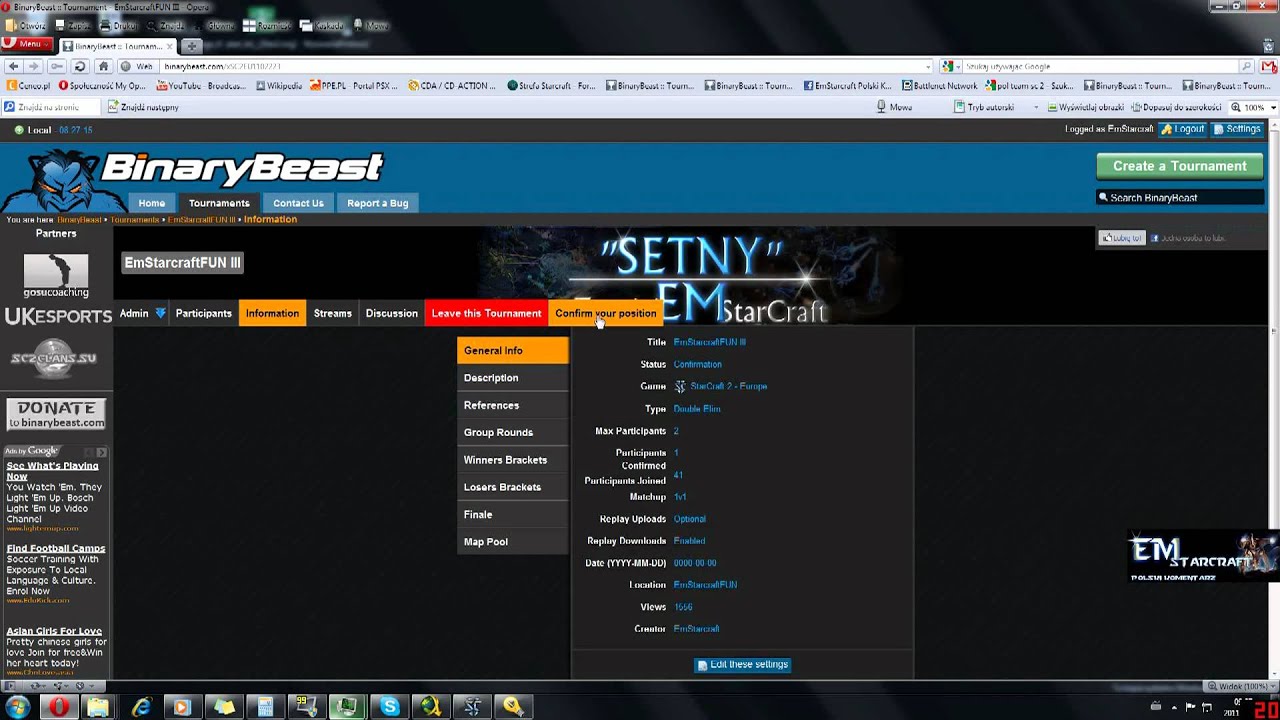Click the Otwórz (Open) toolbar icon

(x=24, y=26)
